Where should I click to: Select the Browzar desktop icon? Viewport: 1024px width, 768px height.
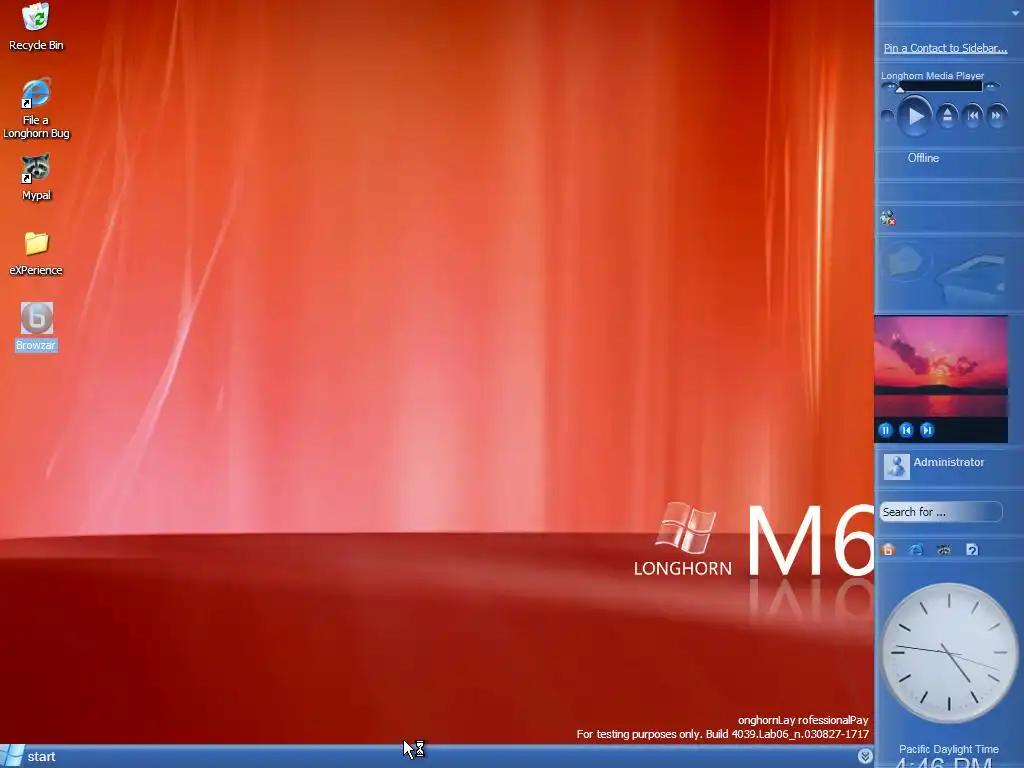pos(37,327)
